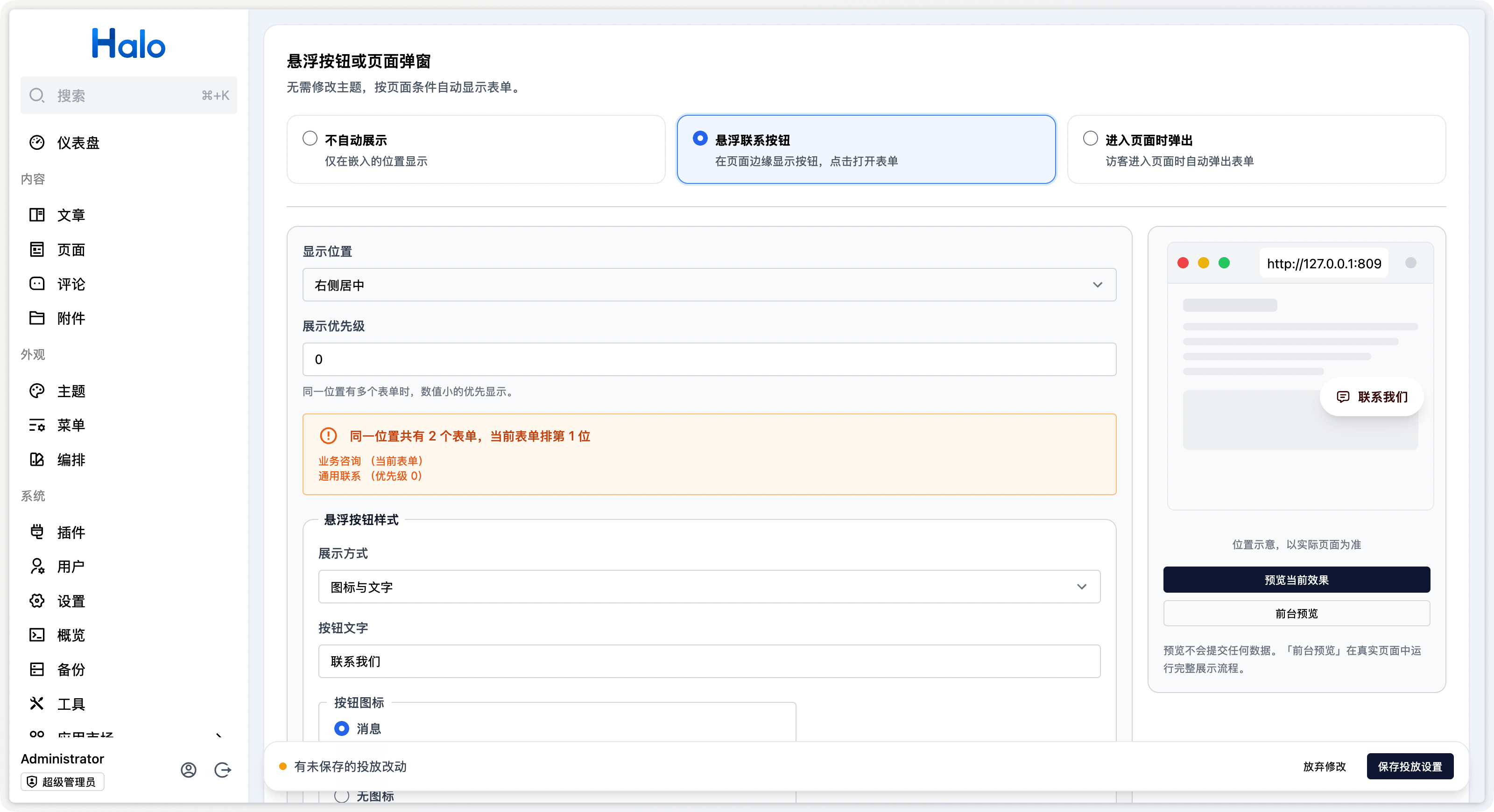
Task: Select the 不自动展示 radio option
Action: (x=310, y=139)
